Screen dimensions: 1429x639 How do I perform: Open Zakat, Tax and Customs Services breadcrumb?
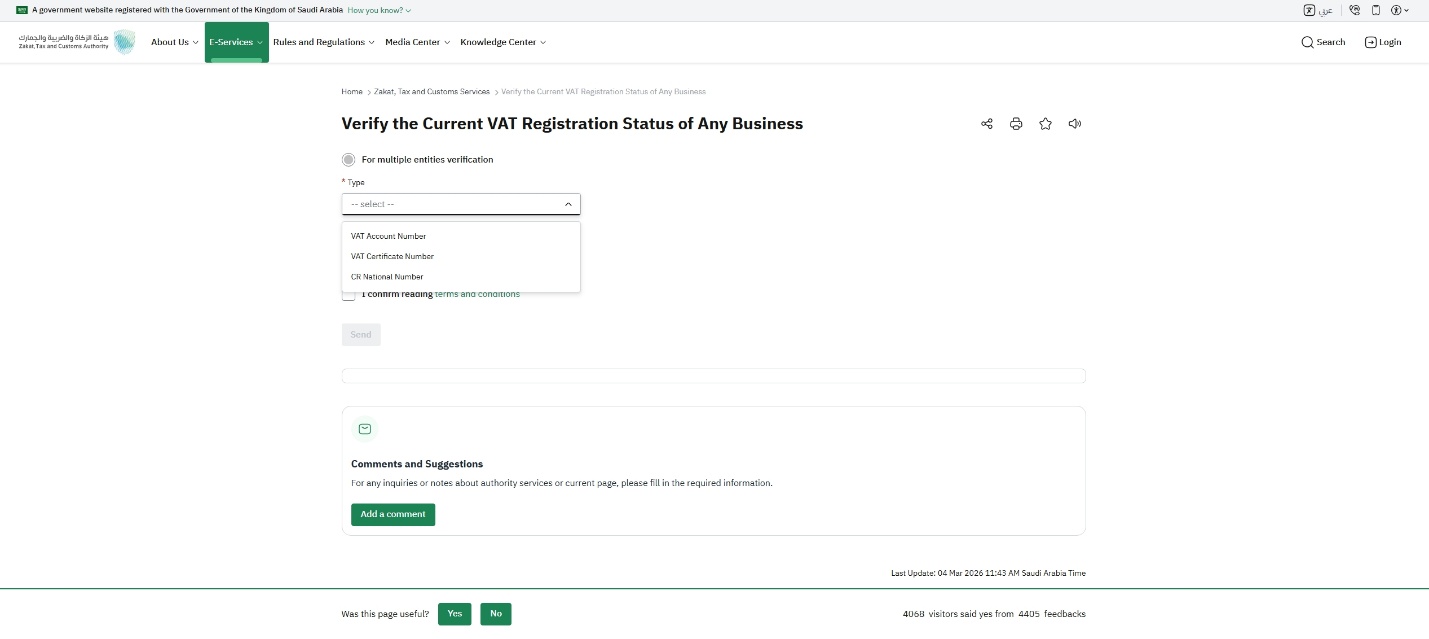pos(432,92)
